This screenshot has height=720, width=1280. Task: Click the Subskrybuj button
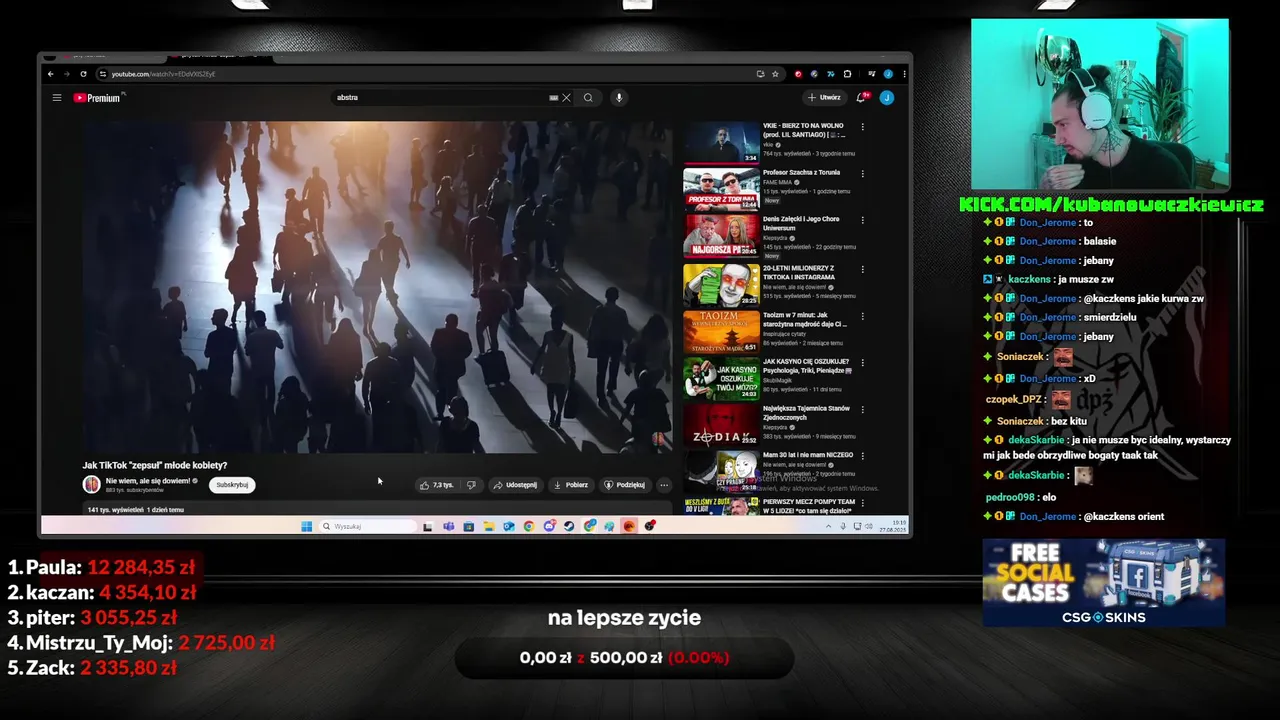click(x=232, y=485)
